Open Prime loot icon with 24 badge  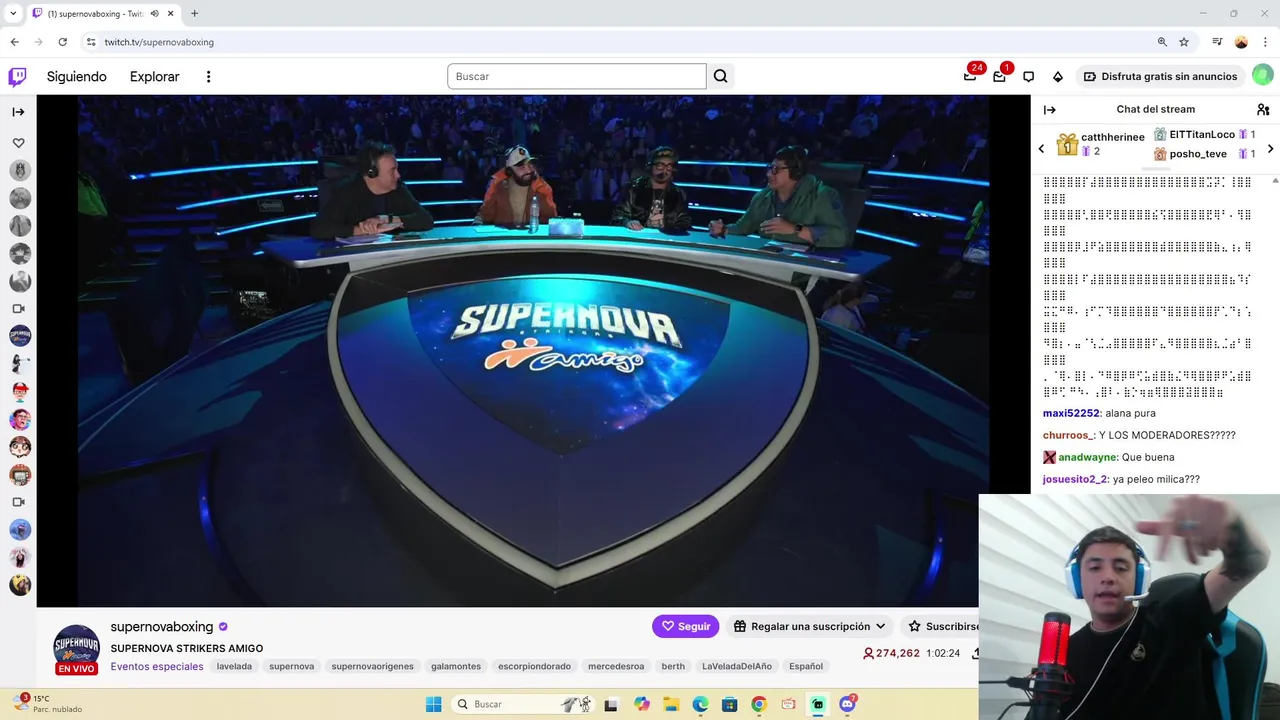970,76
